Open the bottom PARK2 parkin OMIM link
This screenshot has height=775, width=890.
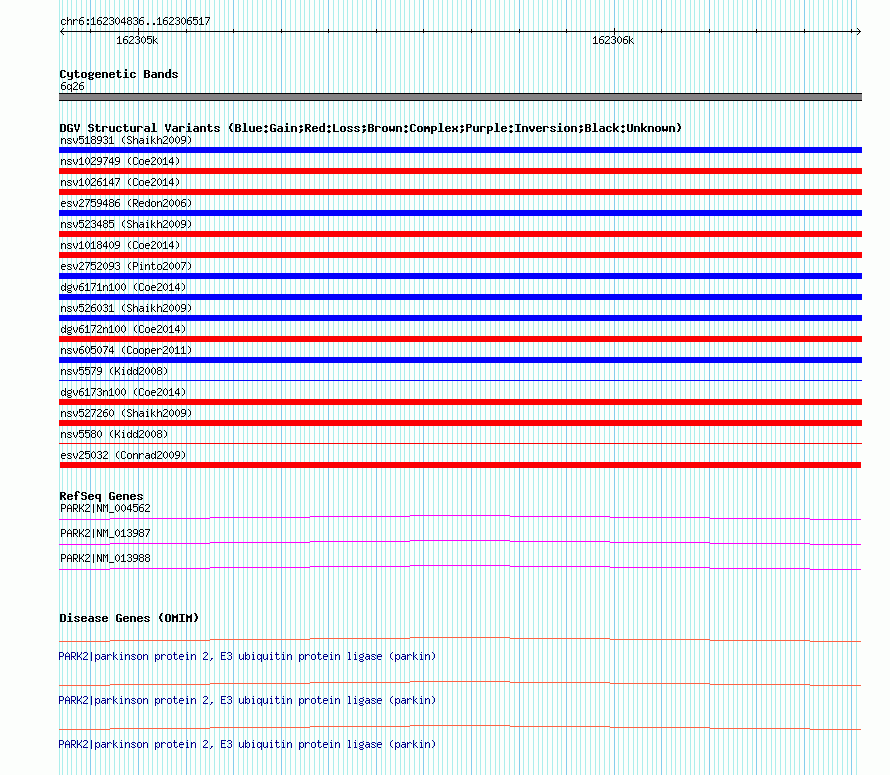247,744
